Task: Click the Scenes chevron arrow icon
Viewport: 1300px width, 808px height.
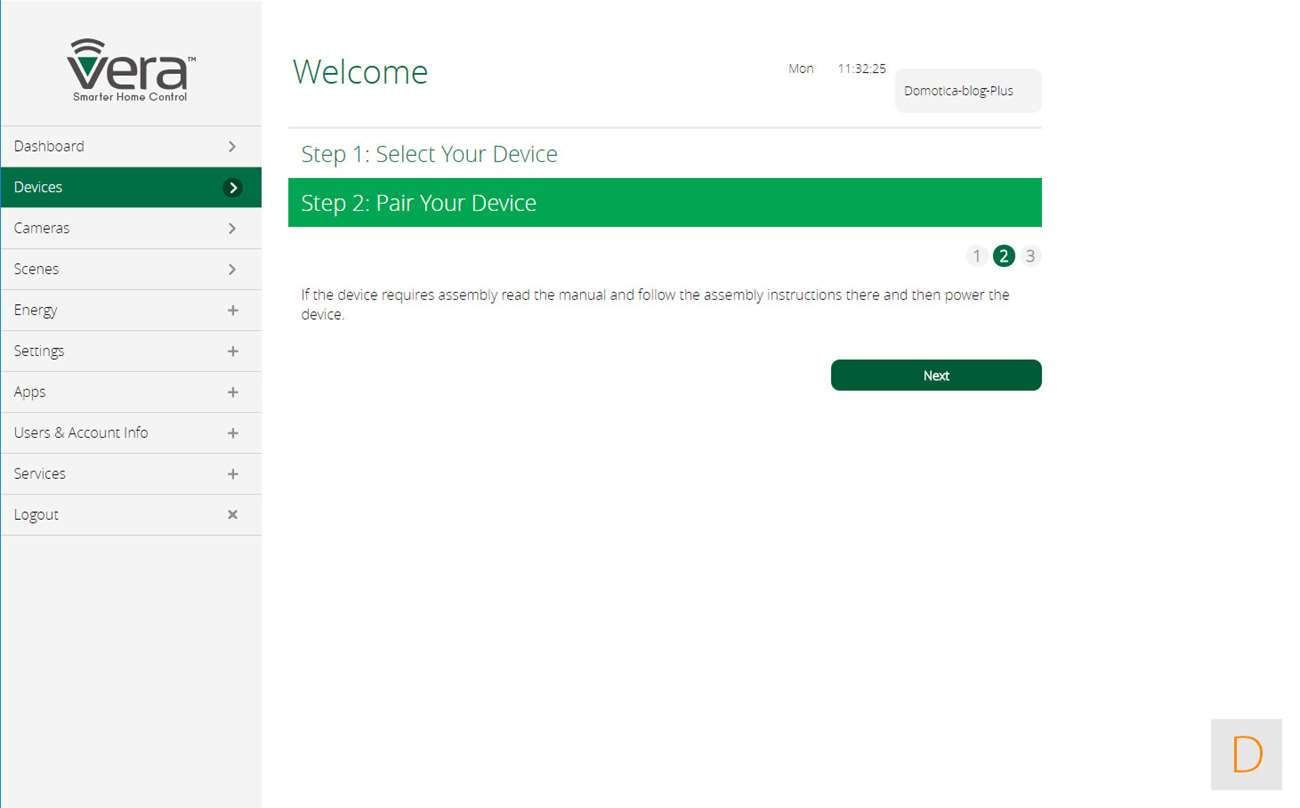Action: coord(232,269)
